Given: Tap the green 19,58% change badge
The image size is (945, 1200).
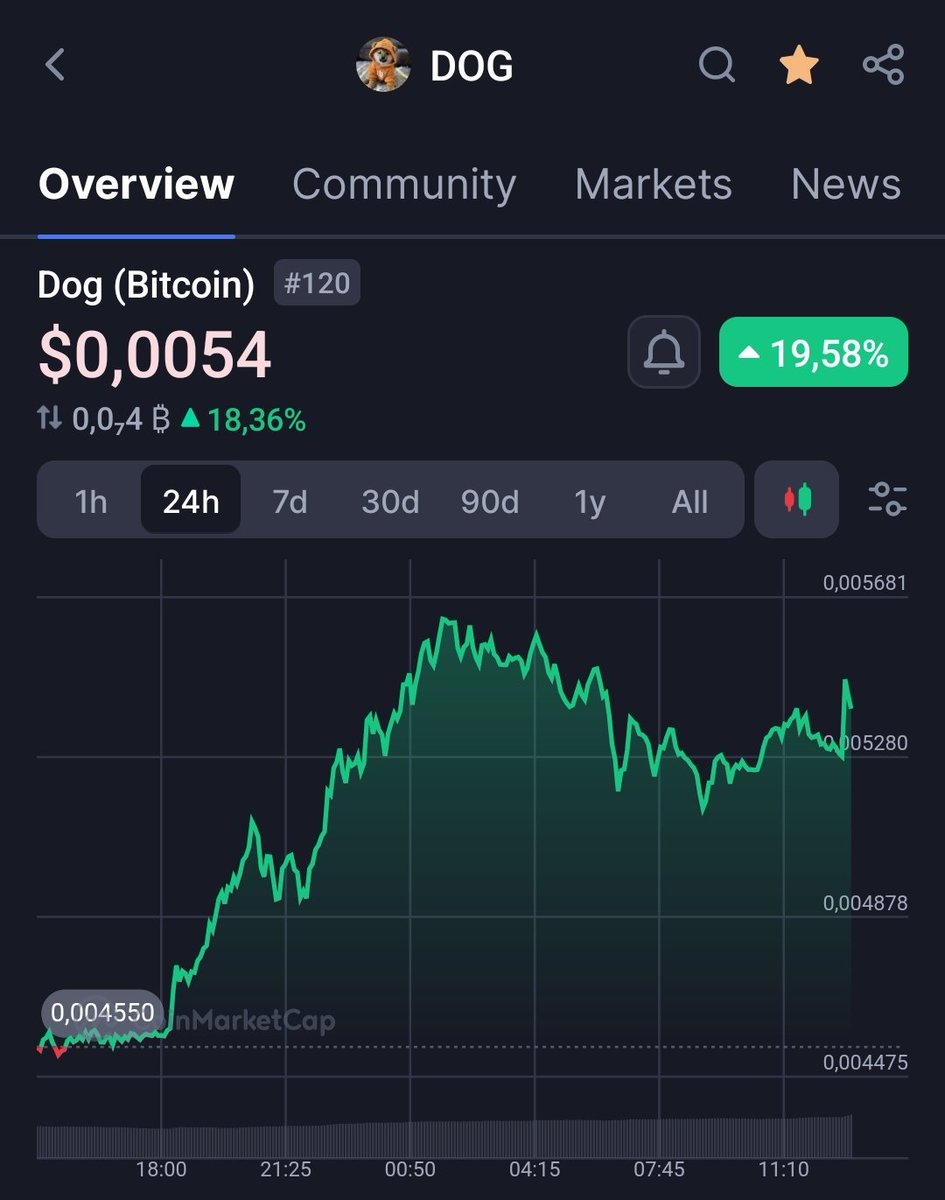Looking at the screenshot, I should tap(813, 352).
